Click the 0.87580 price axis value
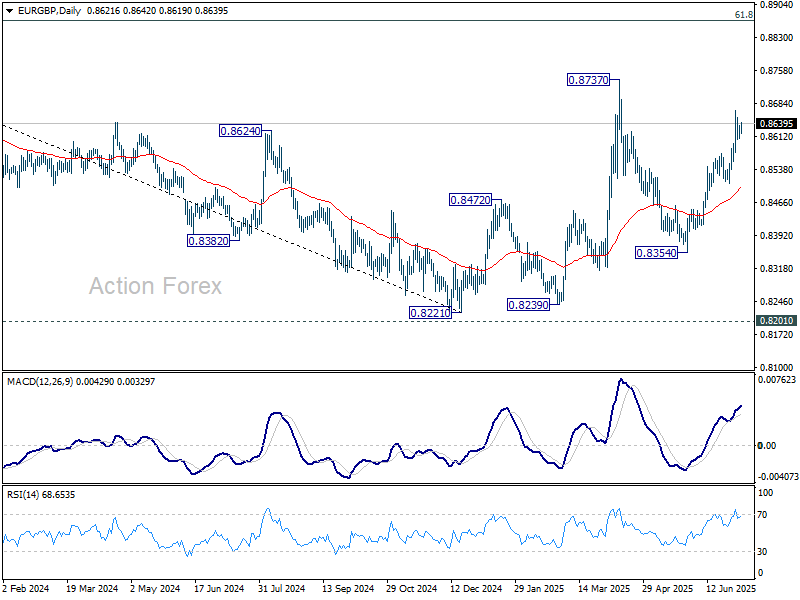800x600 pixels. tap(776, 71)
